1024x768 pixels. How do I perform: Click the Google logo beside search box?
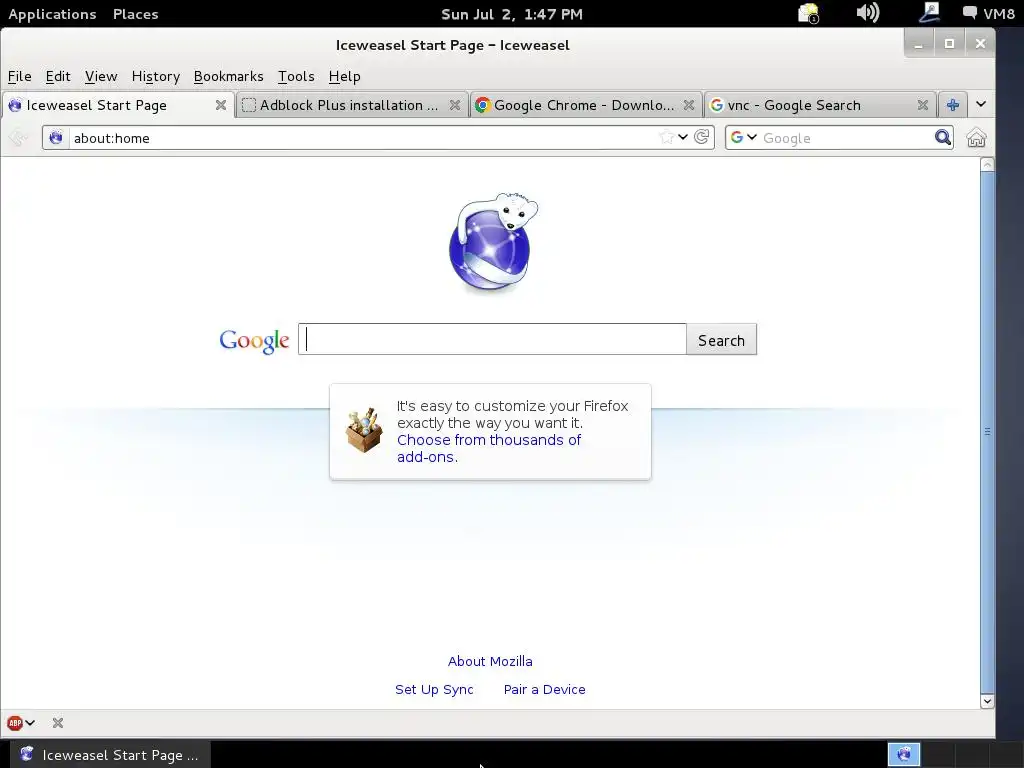(254, 340)
